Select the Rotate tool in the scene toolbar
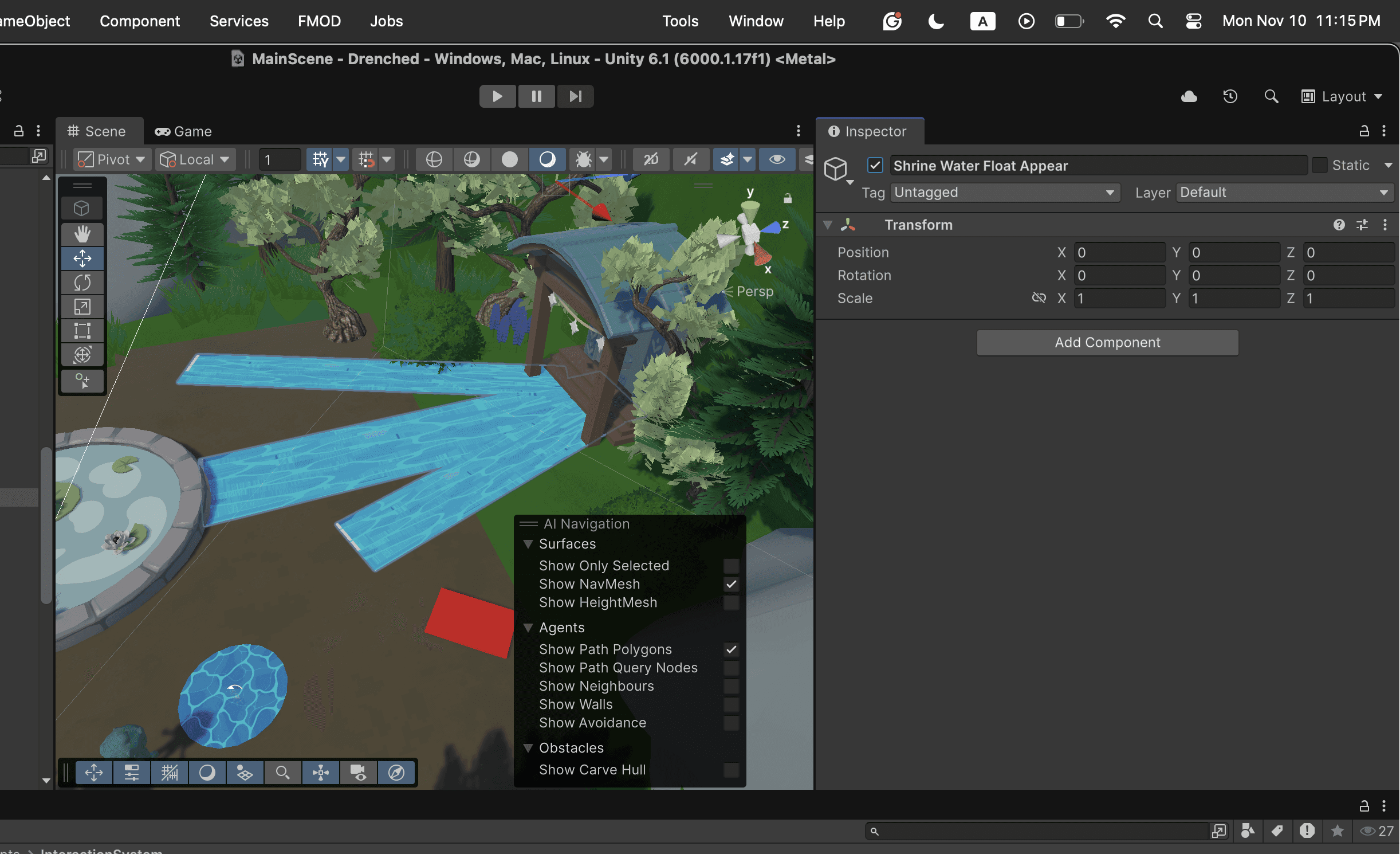Image resolution: width=1400 pixels, height=854 pixels. (82, 283)
